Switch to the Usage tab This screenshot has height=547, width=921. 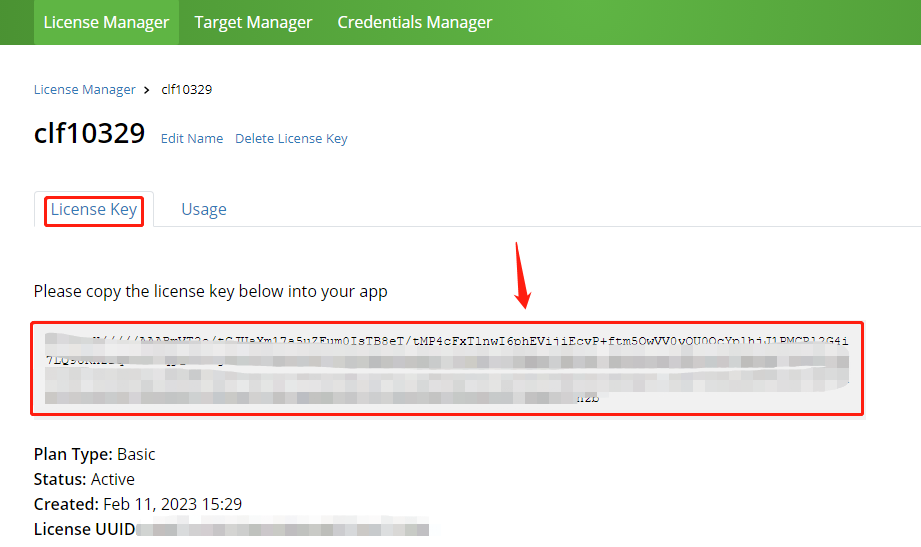point(203,209)
